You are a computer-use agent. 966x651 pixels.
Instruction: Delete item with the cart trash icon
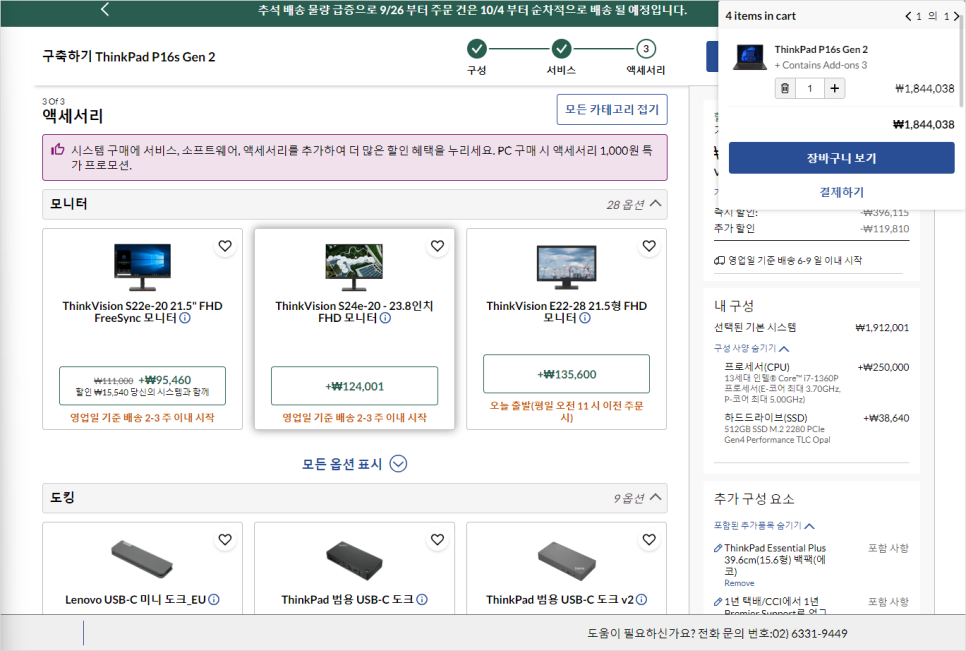point(785,88)
